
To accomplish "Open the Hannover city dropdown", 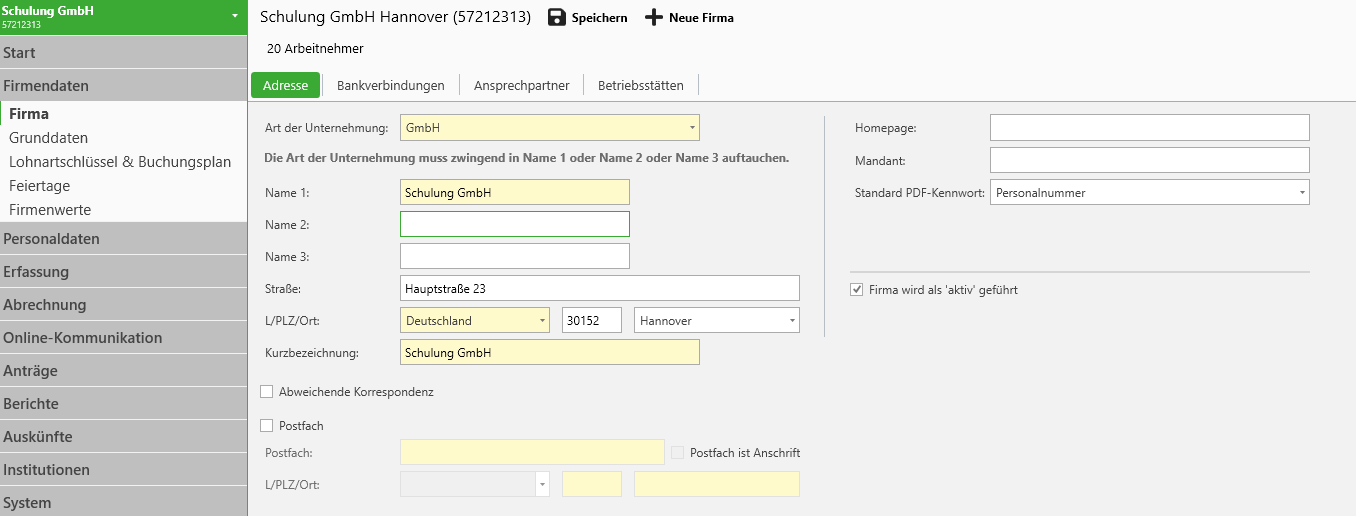I will point(792,321).
